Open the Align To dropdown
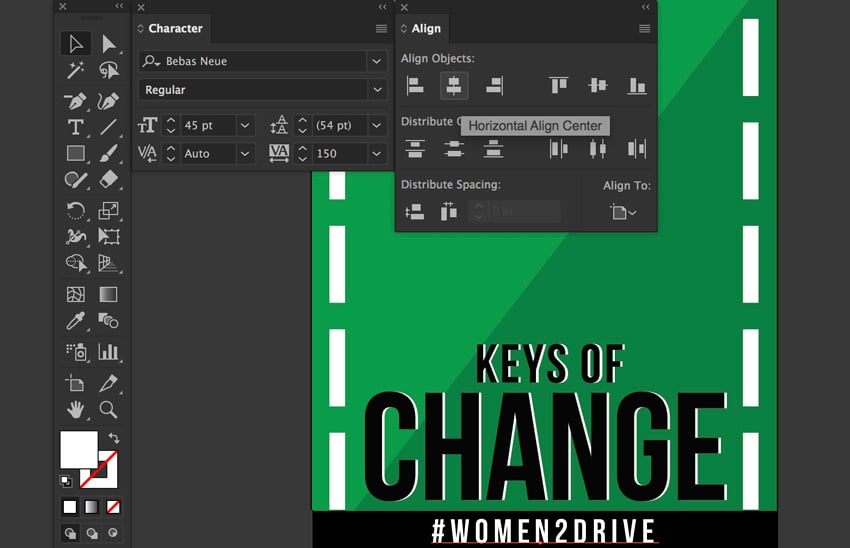 623,212
